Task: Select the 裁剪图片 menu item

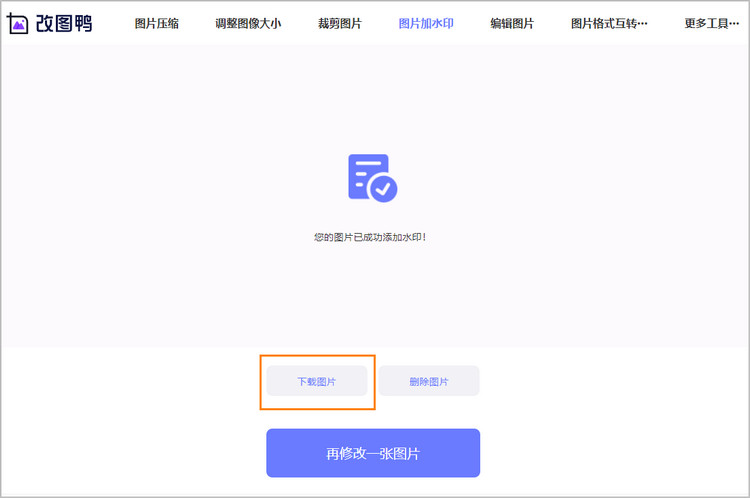Action: pyautogui.click(x=340, y=23)
